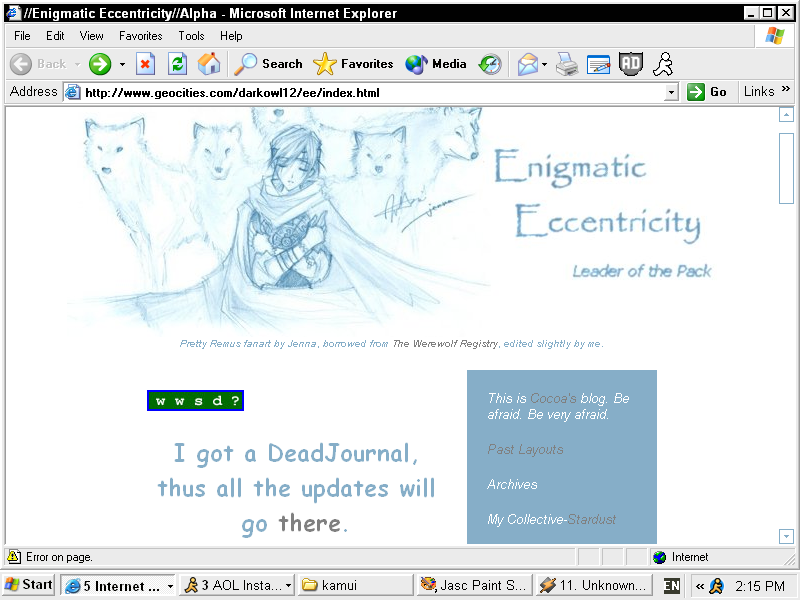Open the File menu
Viewport: 800px width, 600px height.
[22, 36]
